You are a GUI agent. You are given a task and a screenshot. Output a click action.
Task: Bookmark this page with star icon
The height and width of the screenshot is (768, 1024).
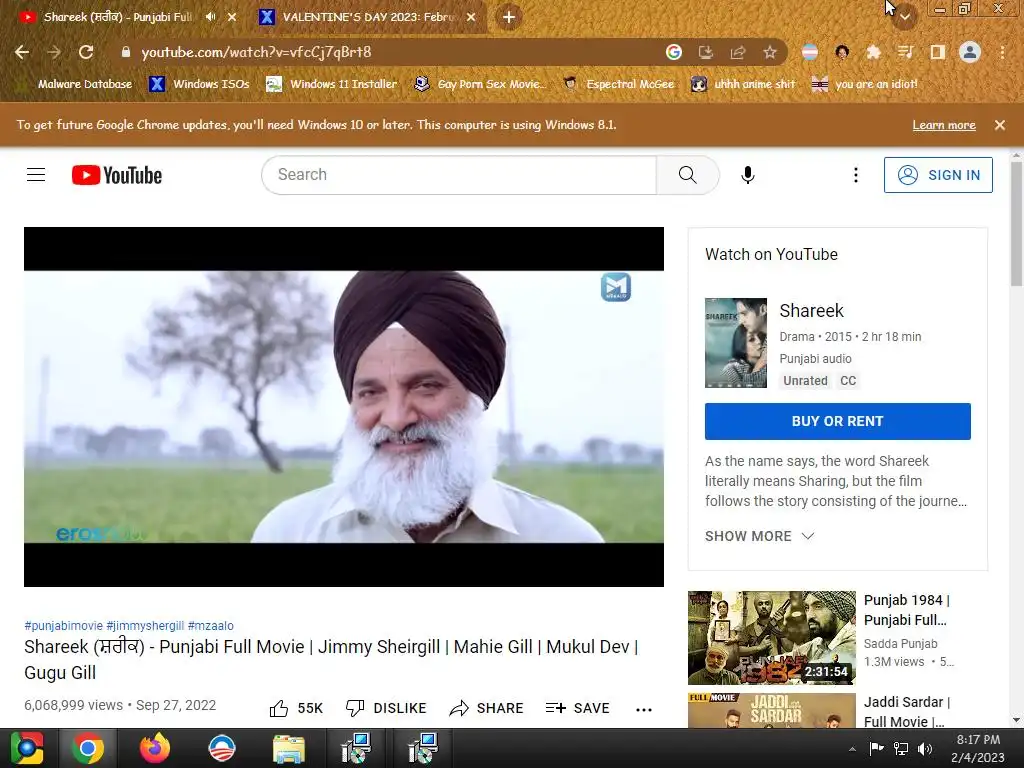(770, 52)
